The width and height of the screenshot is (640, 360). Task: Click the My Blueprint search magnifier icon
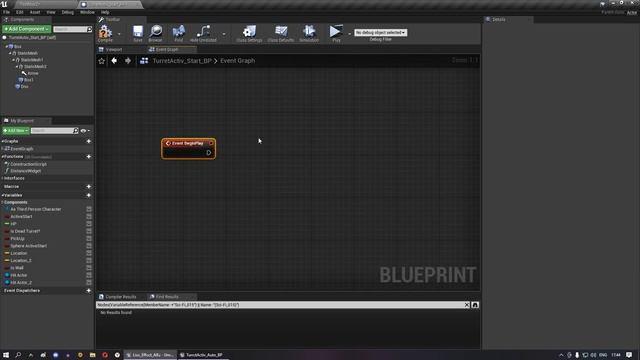pos(76,131)
